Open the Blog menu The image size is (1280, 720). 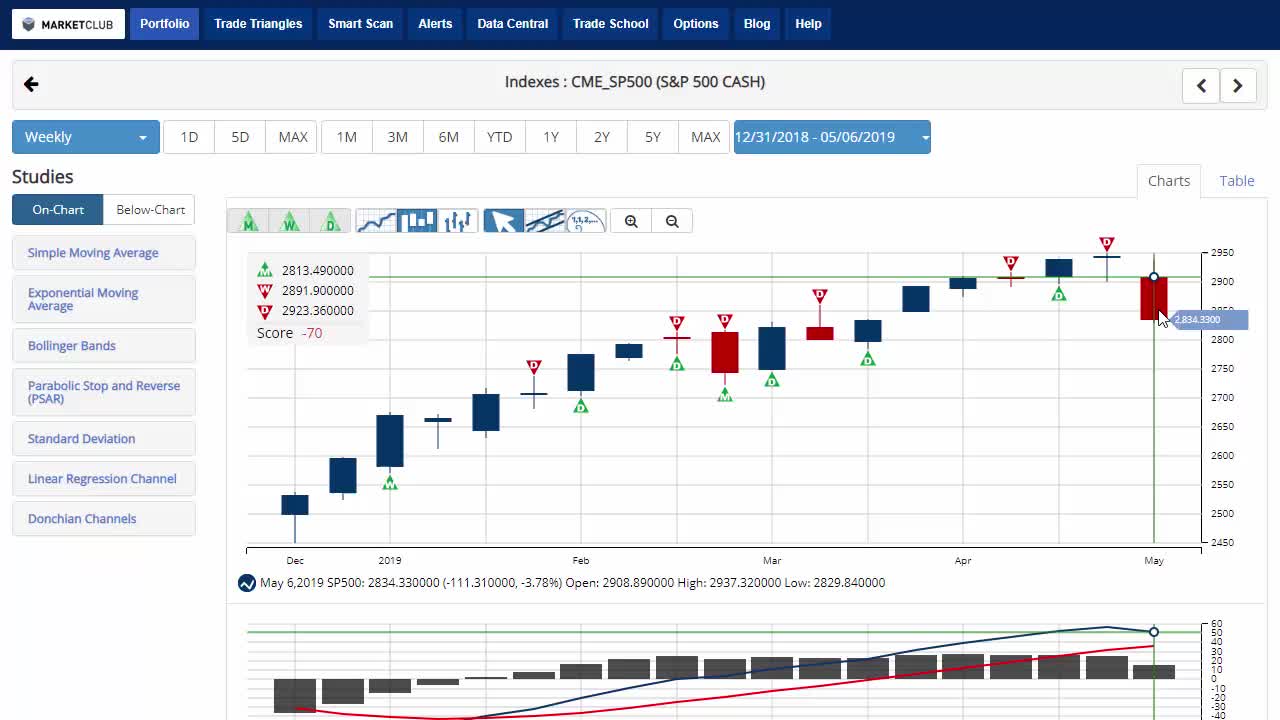(757, 24)
